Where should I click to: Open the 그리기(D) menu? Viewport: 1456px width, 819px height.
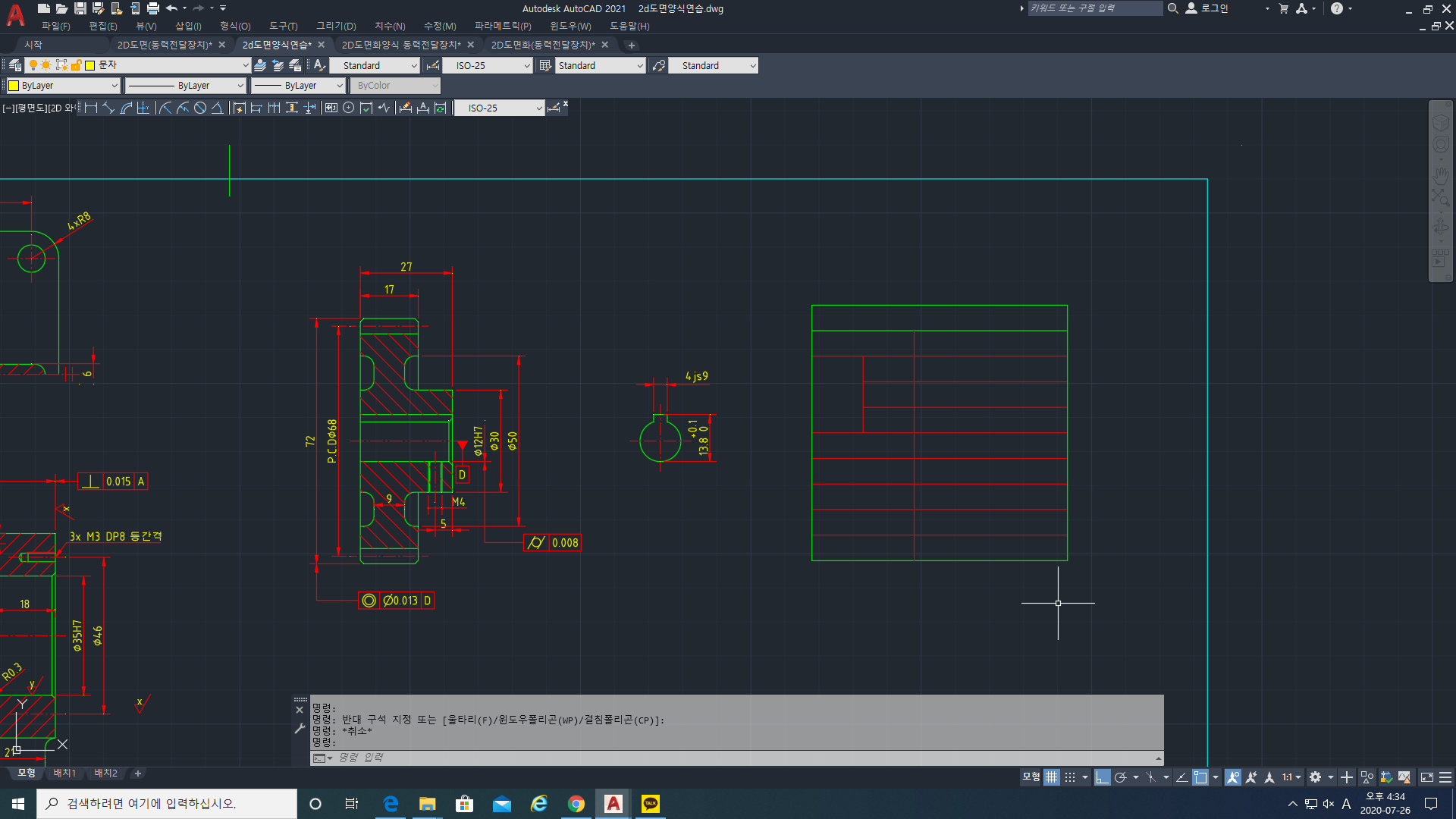(x=336, y=26)
